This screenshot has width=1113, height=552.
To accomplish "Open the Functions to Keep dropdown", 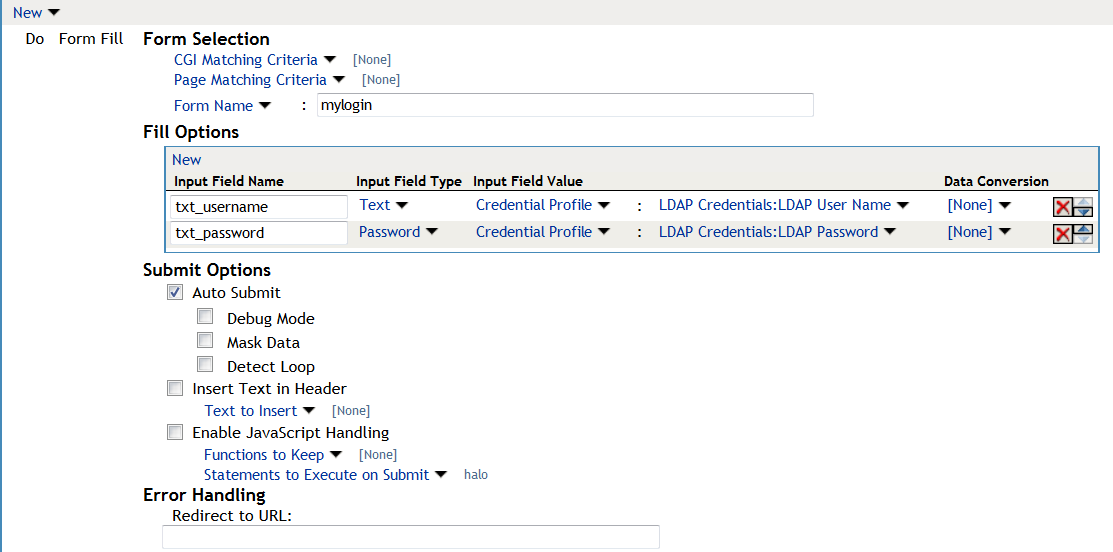I will [x=273, y=455].
